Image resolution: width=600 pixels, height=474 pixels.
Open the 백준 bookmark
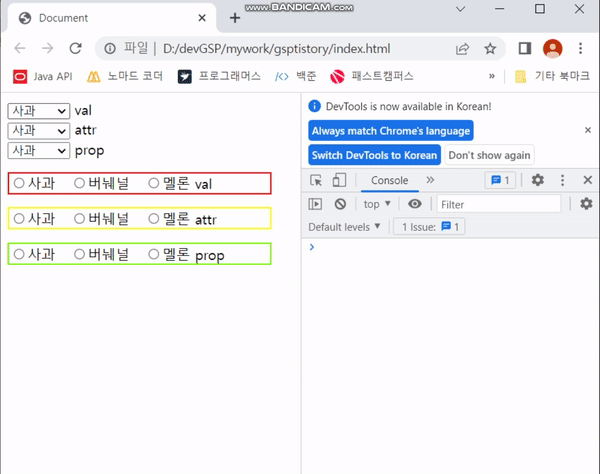(295, 77)
